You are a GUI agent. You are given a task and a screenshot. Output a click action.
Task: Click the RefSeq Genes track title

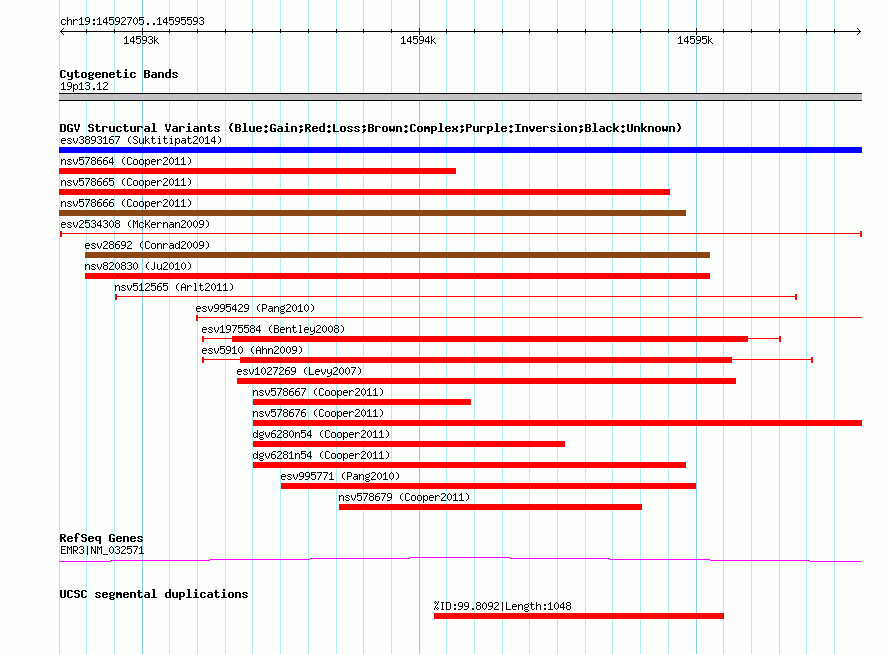(x=101, y=538)
